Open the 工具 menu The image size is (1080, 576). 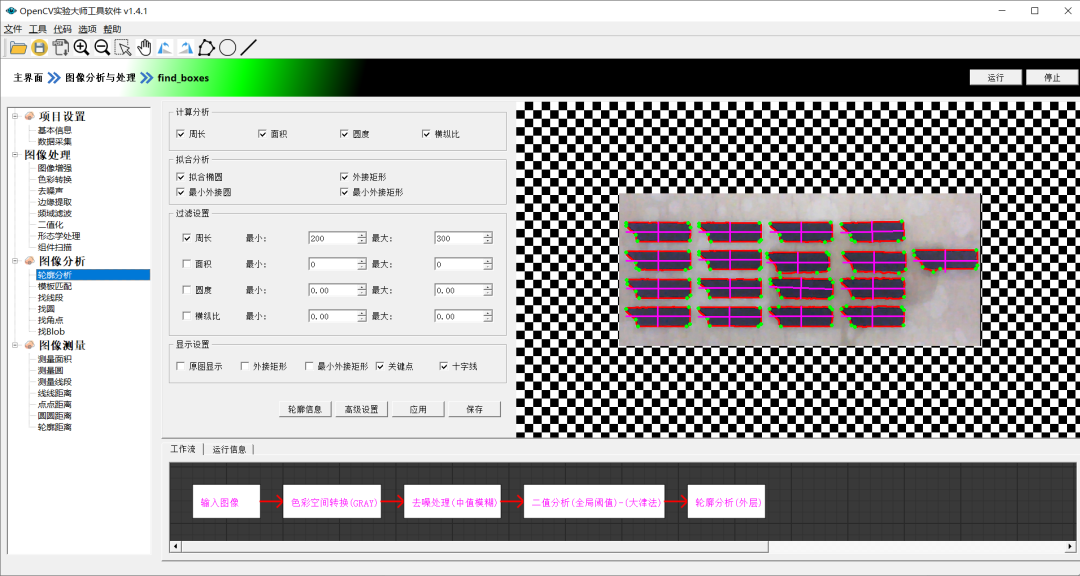tap(37, 29)
